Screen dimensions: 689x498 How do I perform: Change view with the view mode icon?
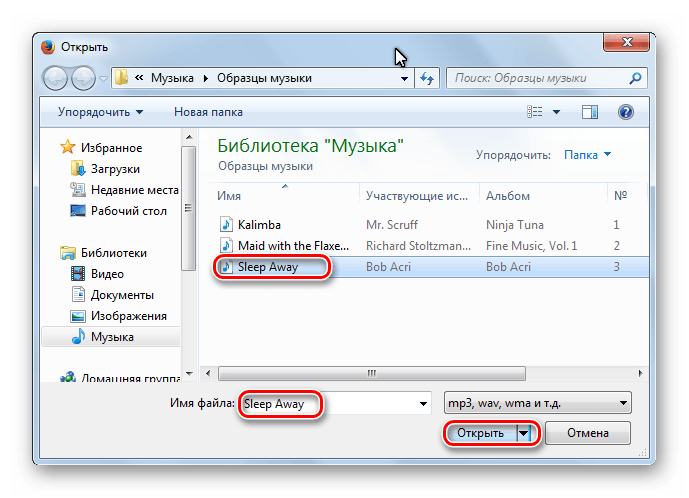(x=534, y=112)
